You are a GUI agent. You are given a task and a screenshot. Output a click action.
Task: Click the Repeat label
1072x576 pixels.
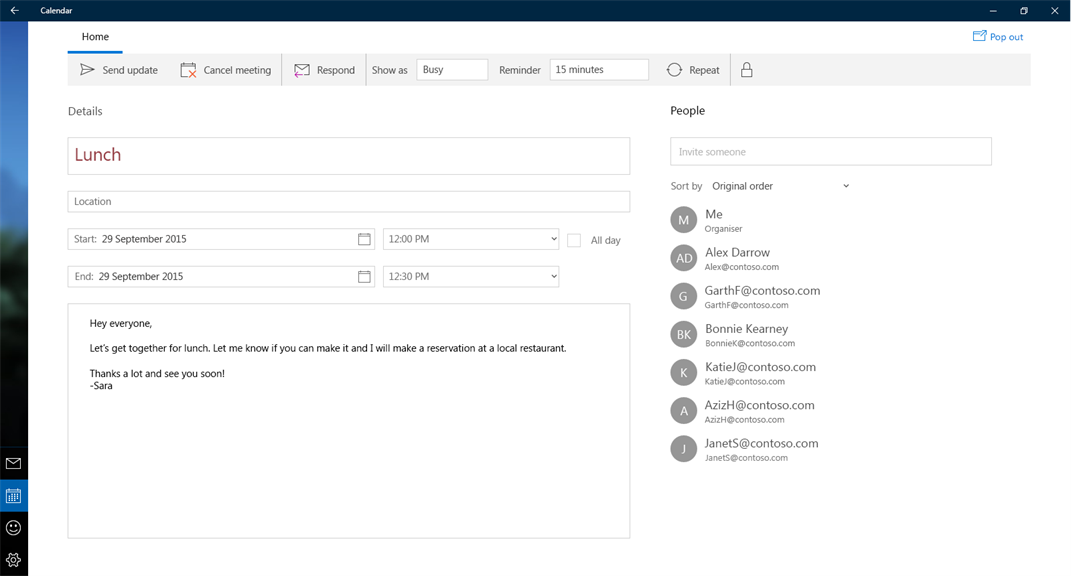pos(704,70)
